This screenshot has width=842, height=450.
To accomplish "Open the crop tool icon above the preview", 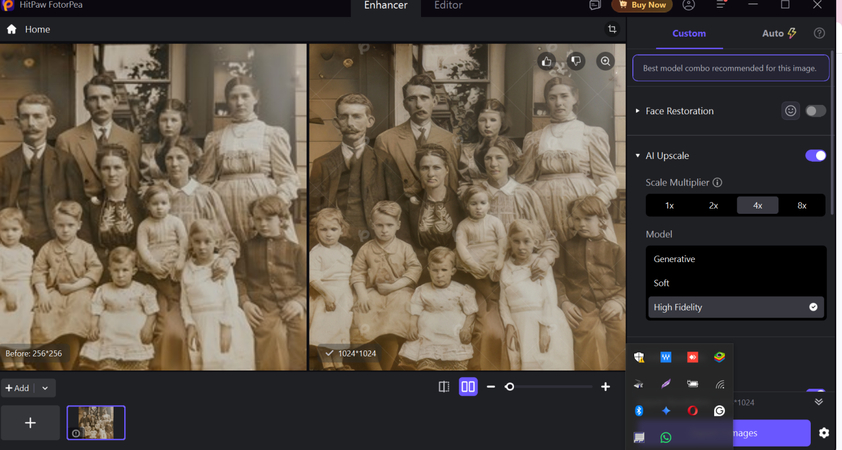I will click(x=612, y=29).
